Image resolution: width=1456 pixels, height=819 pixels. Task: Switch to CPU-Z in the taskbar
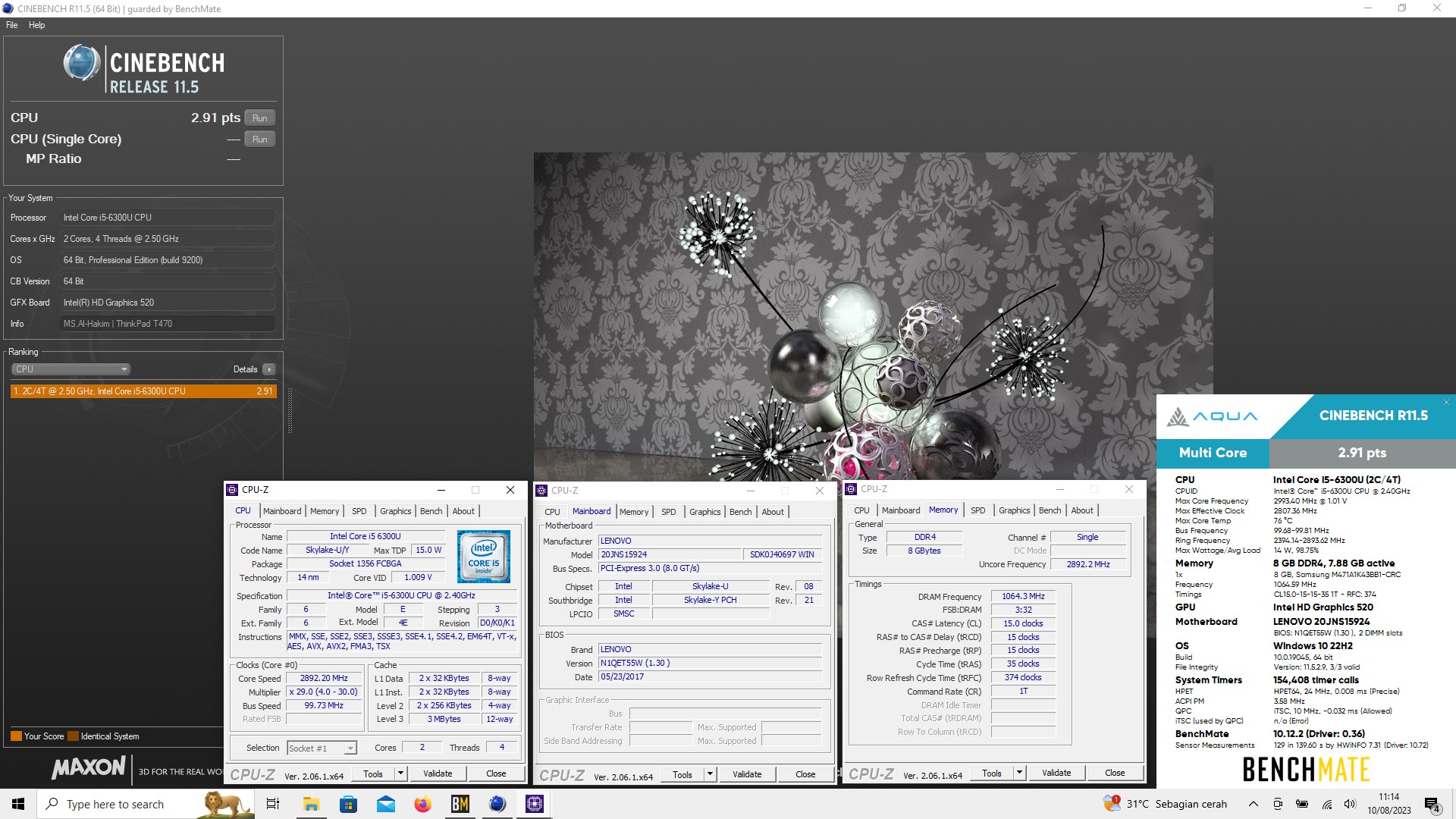535,804
